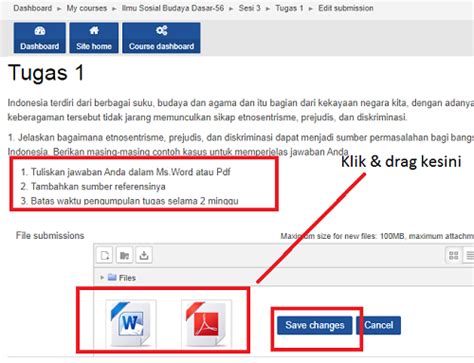Click Dashboard in the breadcrumb
The height and width of the screenshot is (363, 474).
pyautogui.click(x=33, y=8)
